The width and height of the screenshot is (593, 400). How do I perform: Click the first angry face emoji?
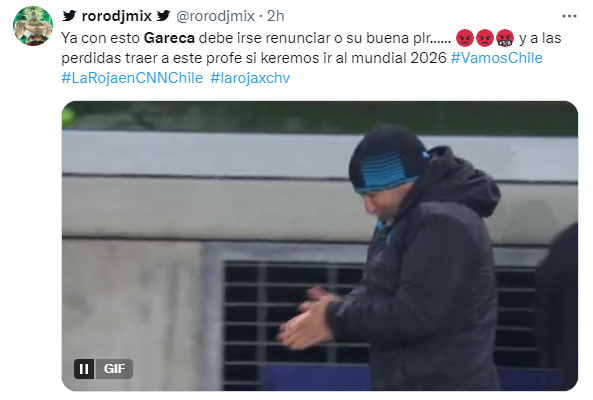[x=465, y=38]
